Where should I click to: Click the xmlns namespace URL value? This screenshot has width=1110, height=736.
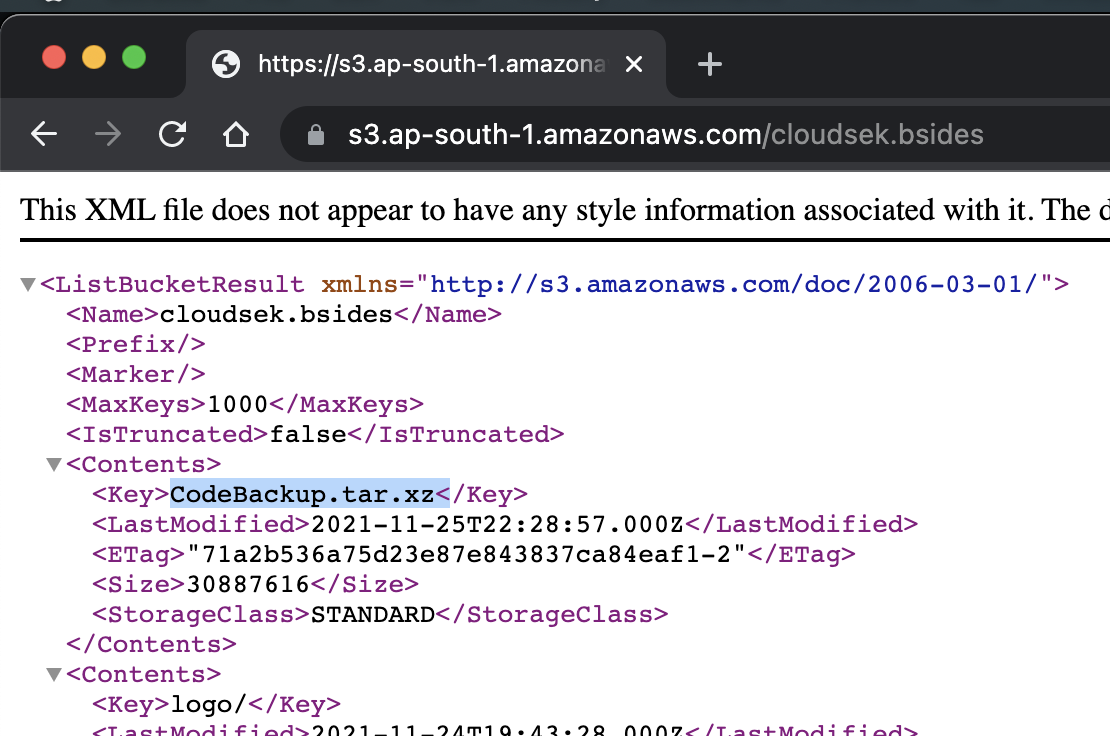point(734,284)
